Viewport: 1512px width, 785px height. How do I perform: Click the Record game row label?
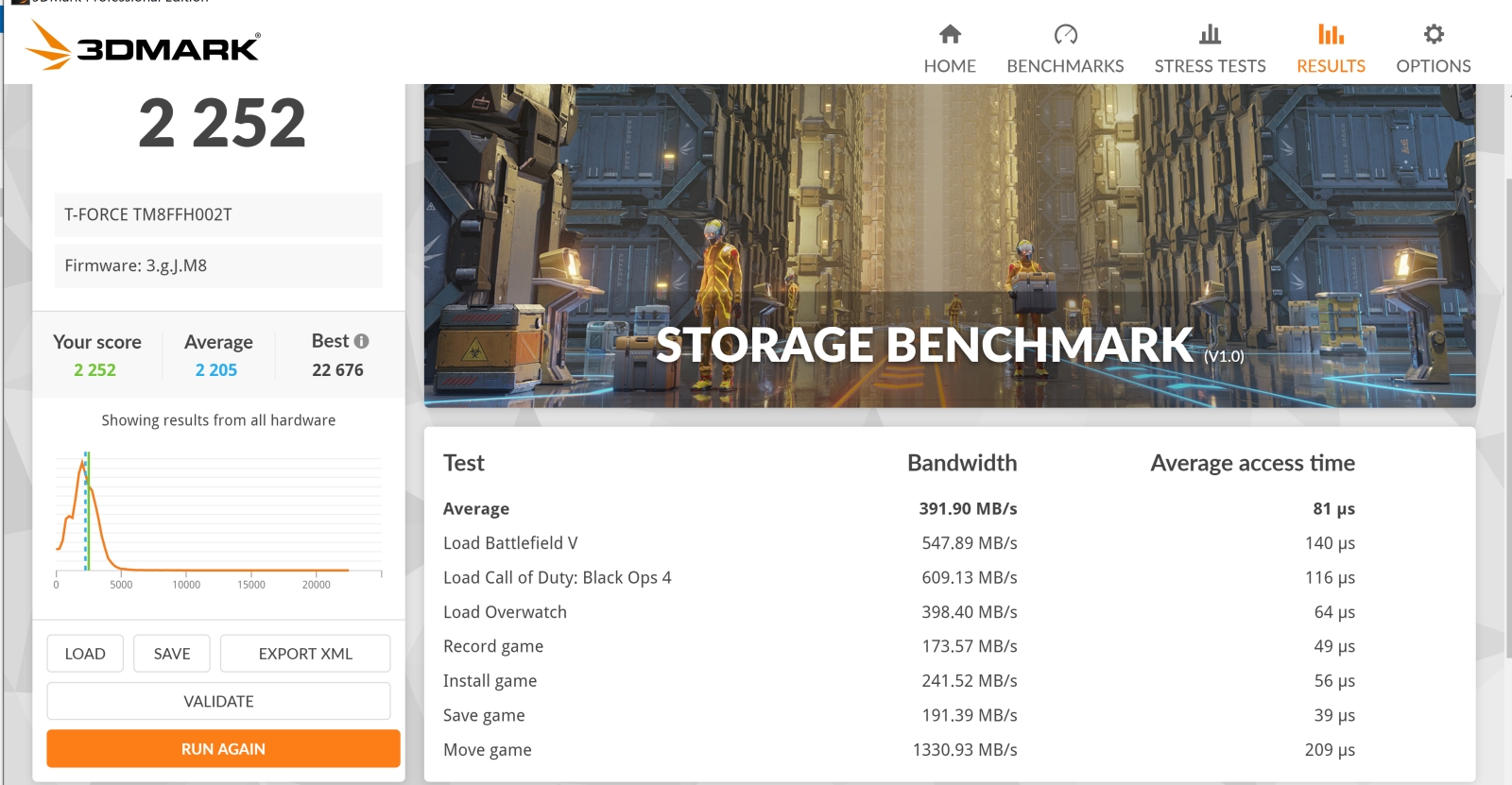tap(493, 646)
